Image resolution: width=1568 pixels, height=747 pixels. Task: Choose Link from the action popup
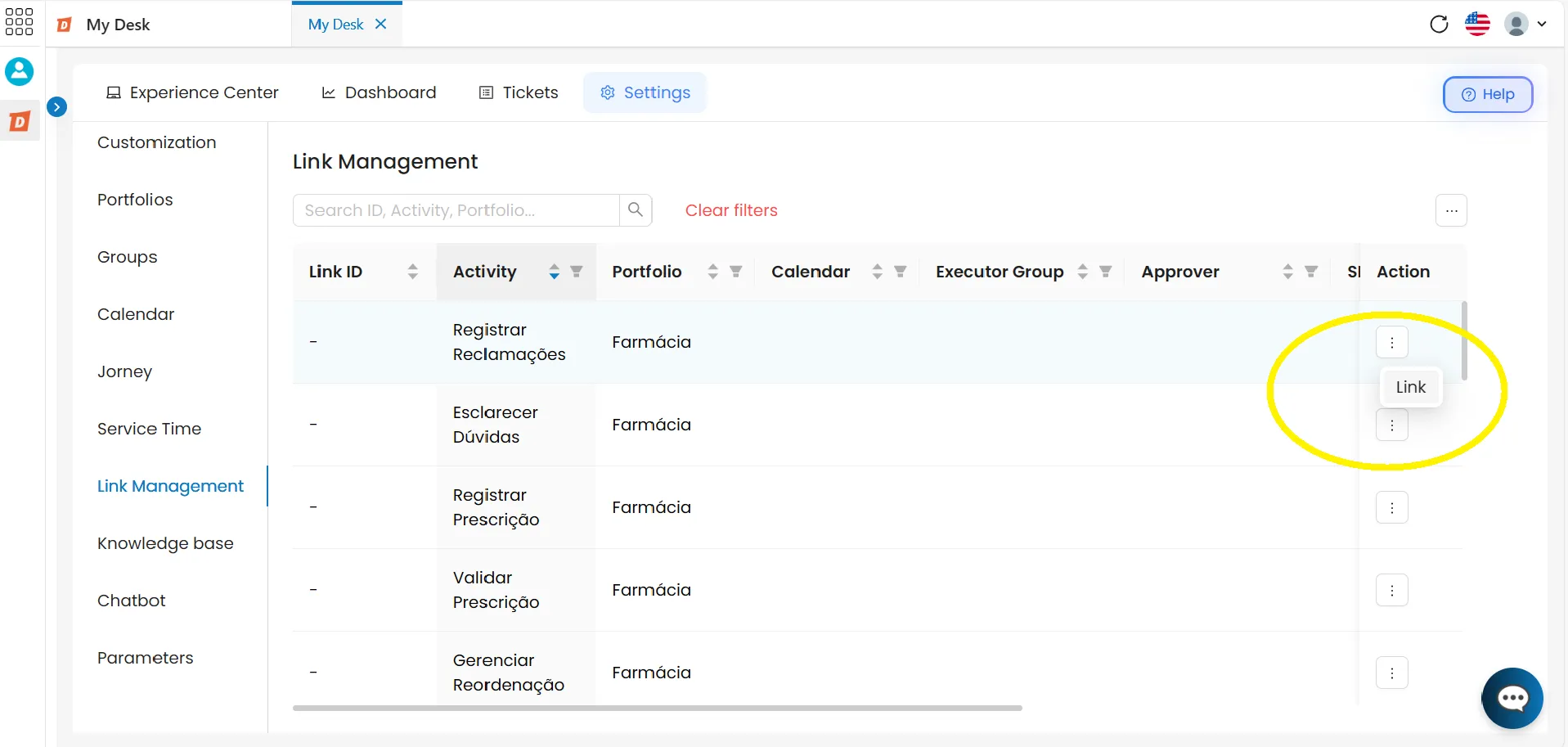point(1411,387)
